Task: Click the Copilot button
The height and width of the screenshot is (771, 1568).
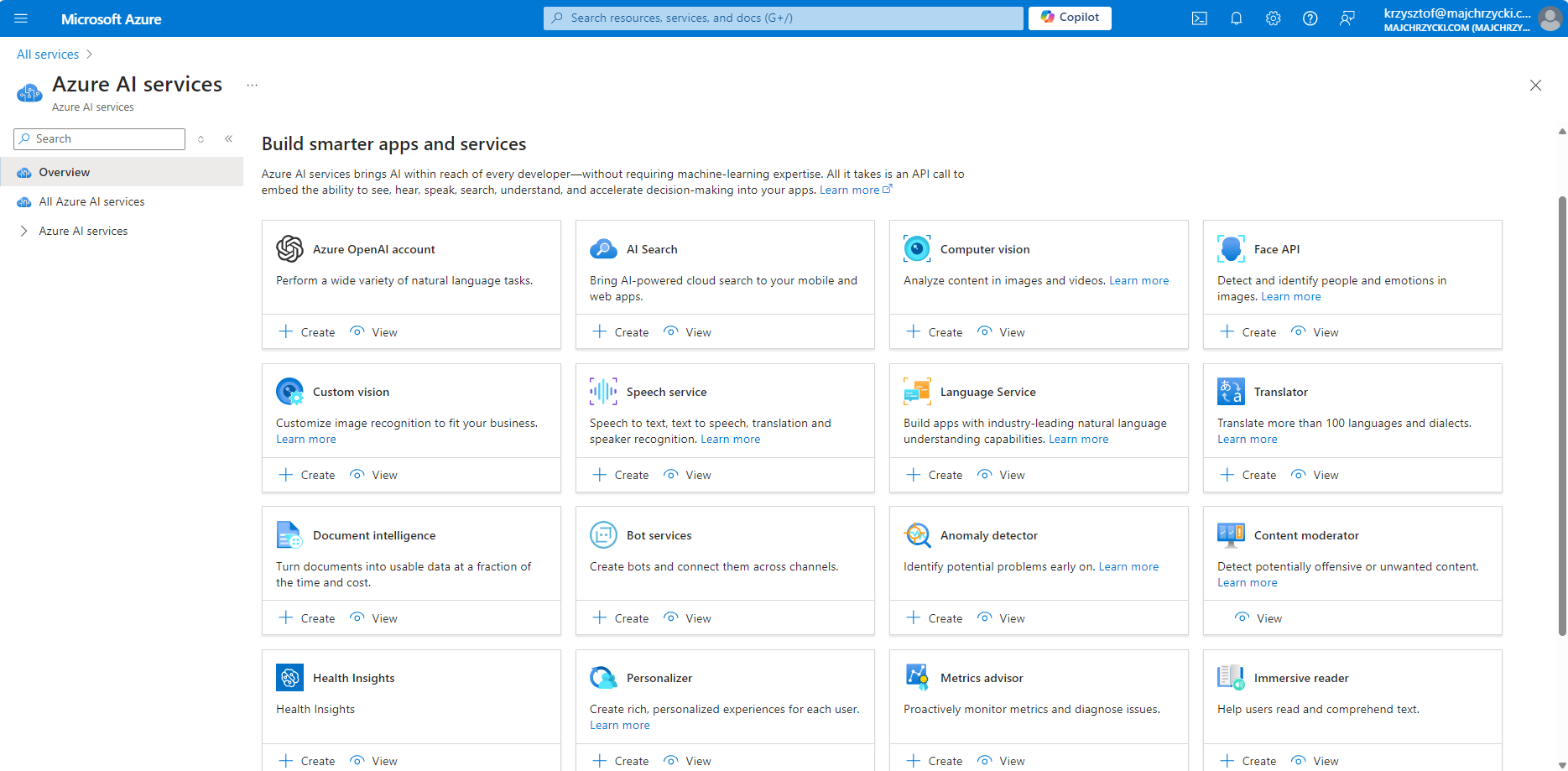Action: (x=1070, y=18)
